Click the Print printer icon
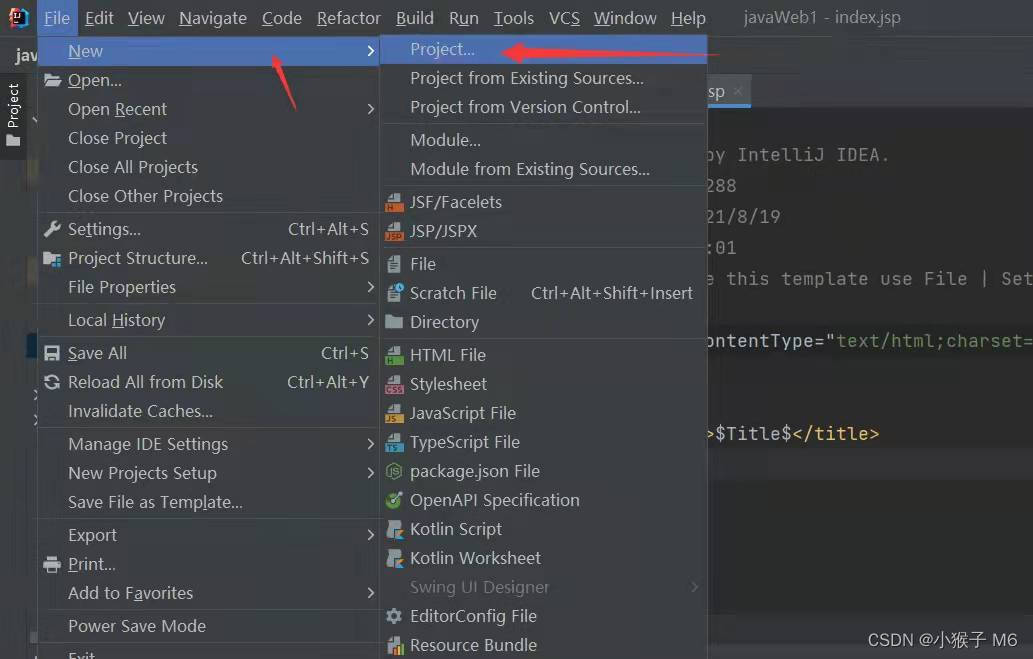 pyautogui.click(x=52, y=565)
